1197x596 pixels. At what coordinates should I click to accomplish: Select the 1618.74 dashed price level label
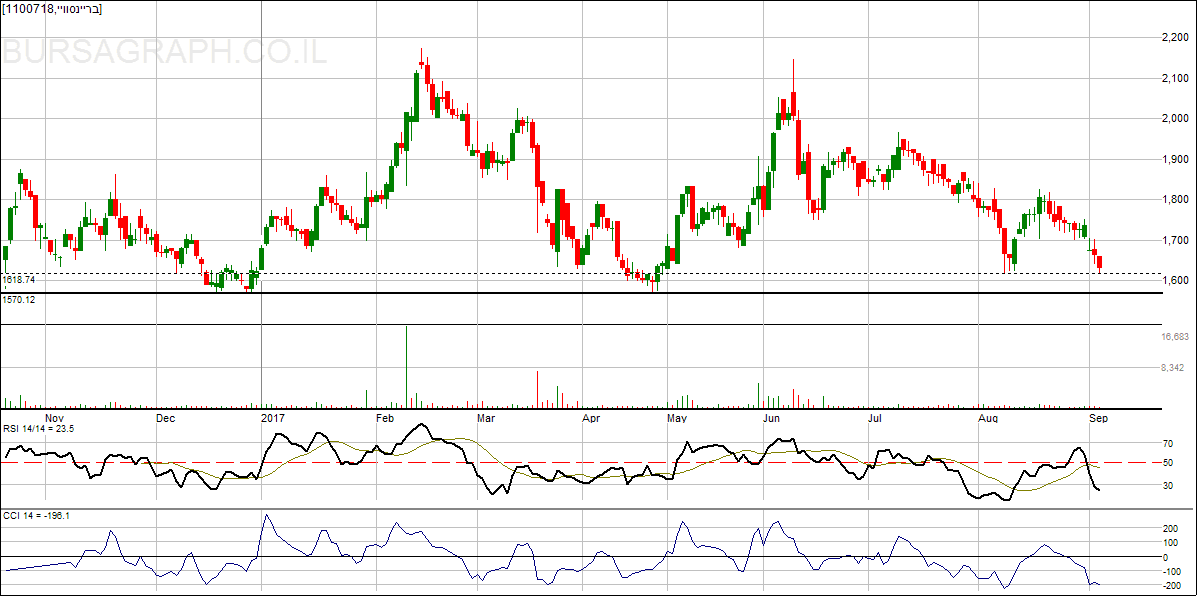click(x=19, y=280)
